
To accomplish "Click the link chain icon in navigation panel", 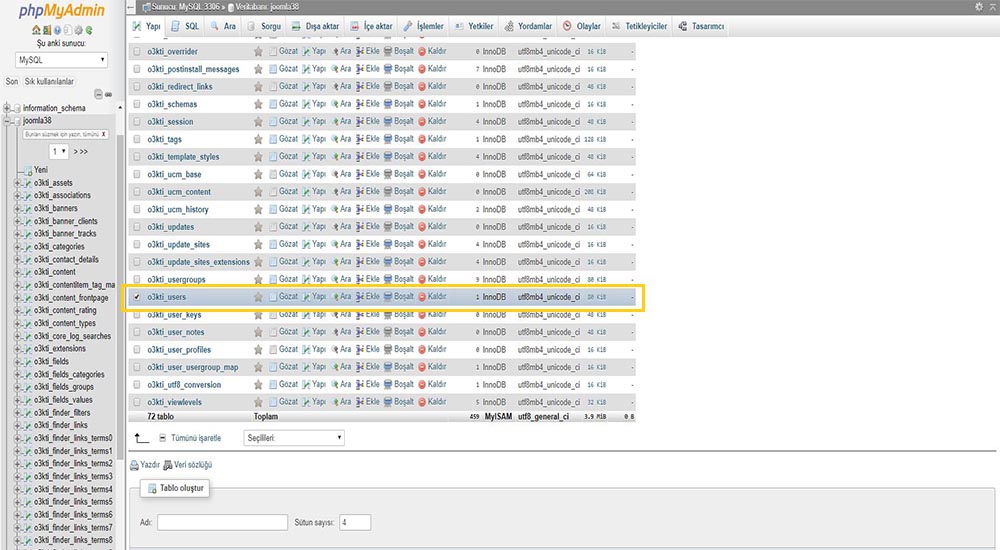I will pos(108,95).
